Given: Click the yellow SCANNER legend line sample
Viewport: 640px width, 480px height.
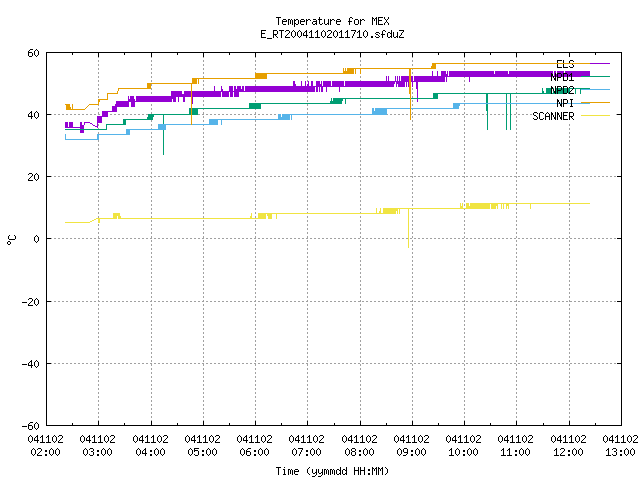Looking at the screenshot, I should (x=596, y=116).
